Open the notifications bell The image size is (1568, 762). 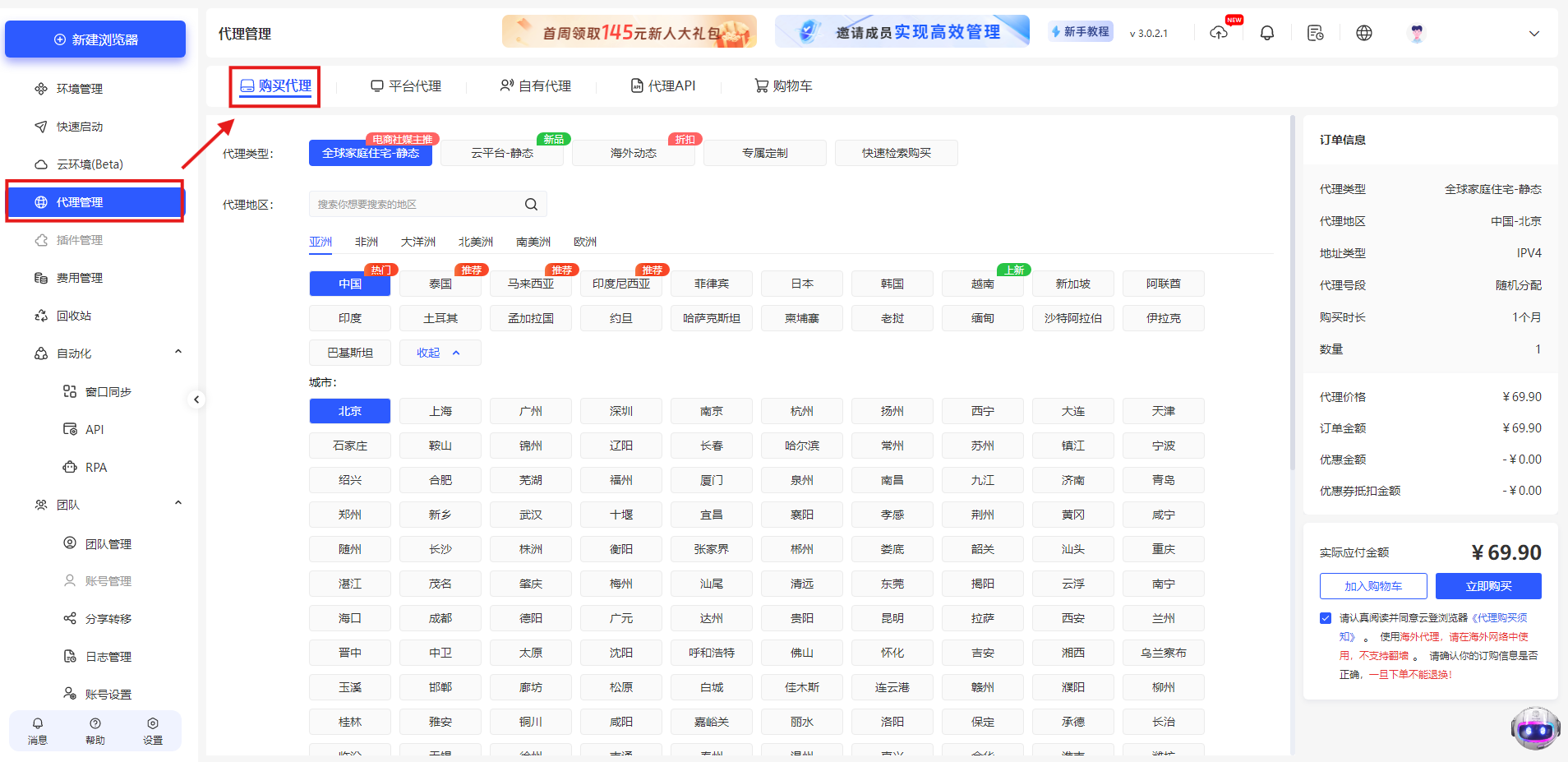pyautogui.click(x=1266, y=33)
